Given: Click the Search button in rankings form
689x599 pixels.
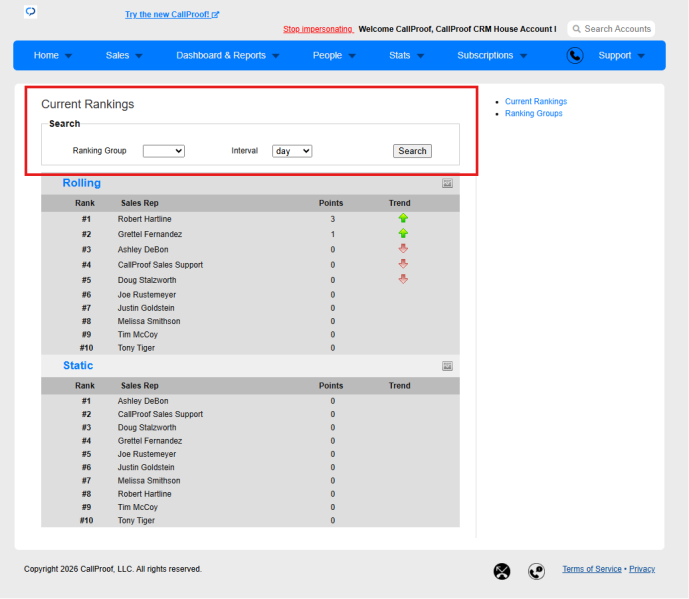Looking at the screenshot, I should click(x=412, y=151).
